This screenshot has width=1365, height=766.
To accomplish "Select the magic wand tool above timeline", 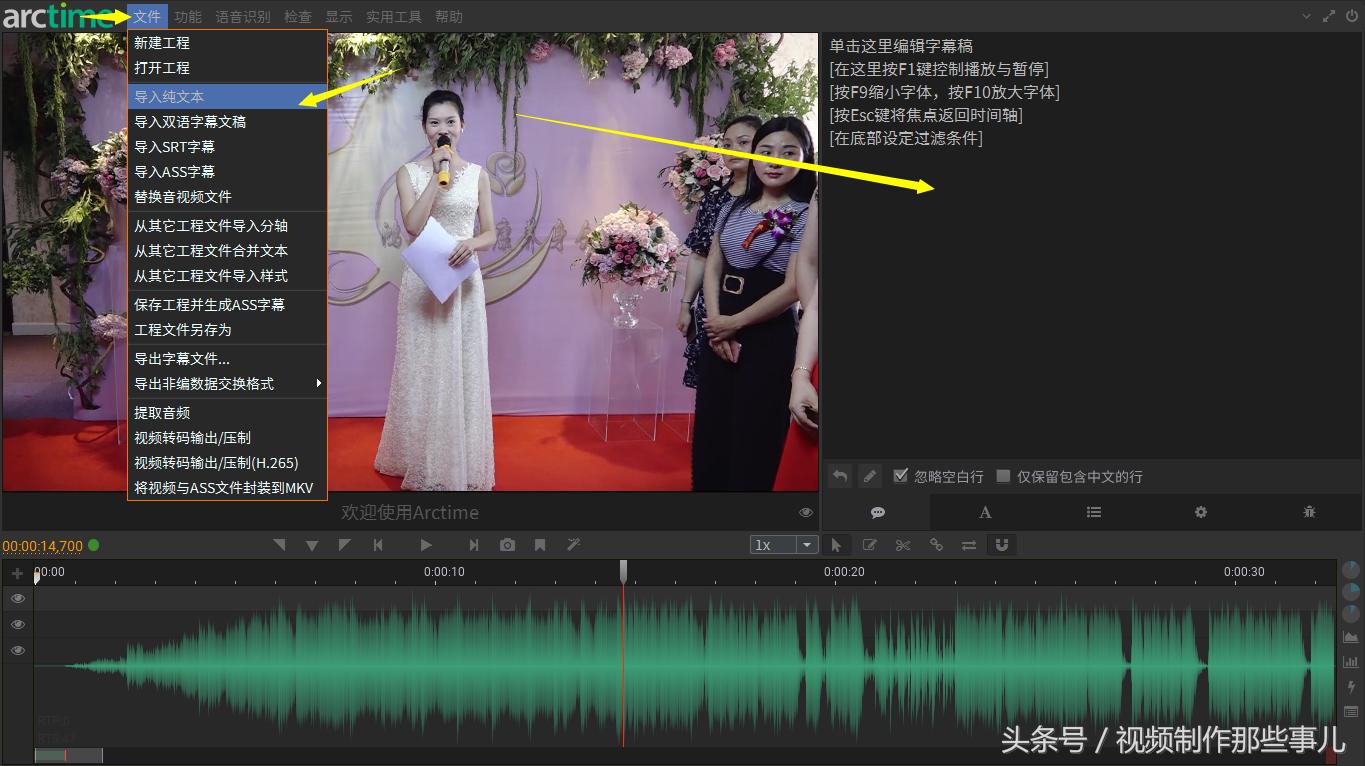I will tap(573, 545).
